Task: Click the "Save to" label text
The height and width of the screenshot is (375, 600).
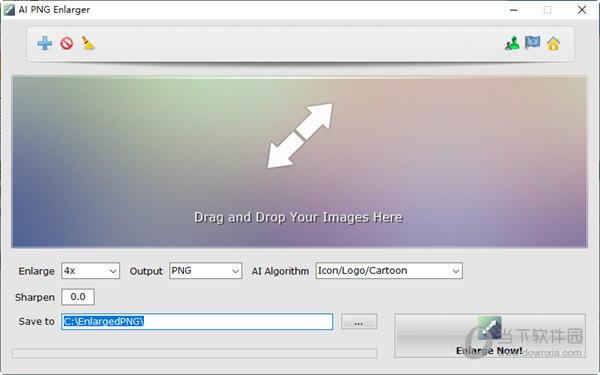Action: pyautogui.click(x=37, y=321)
